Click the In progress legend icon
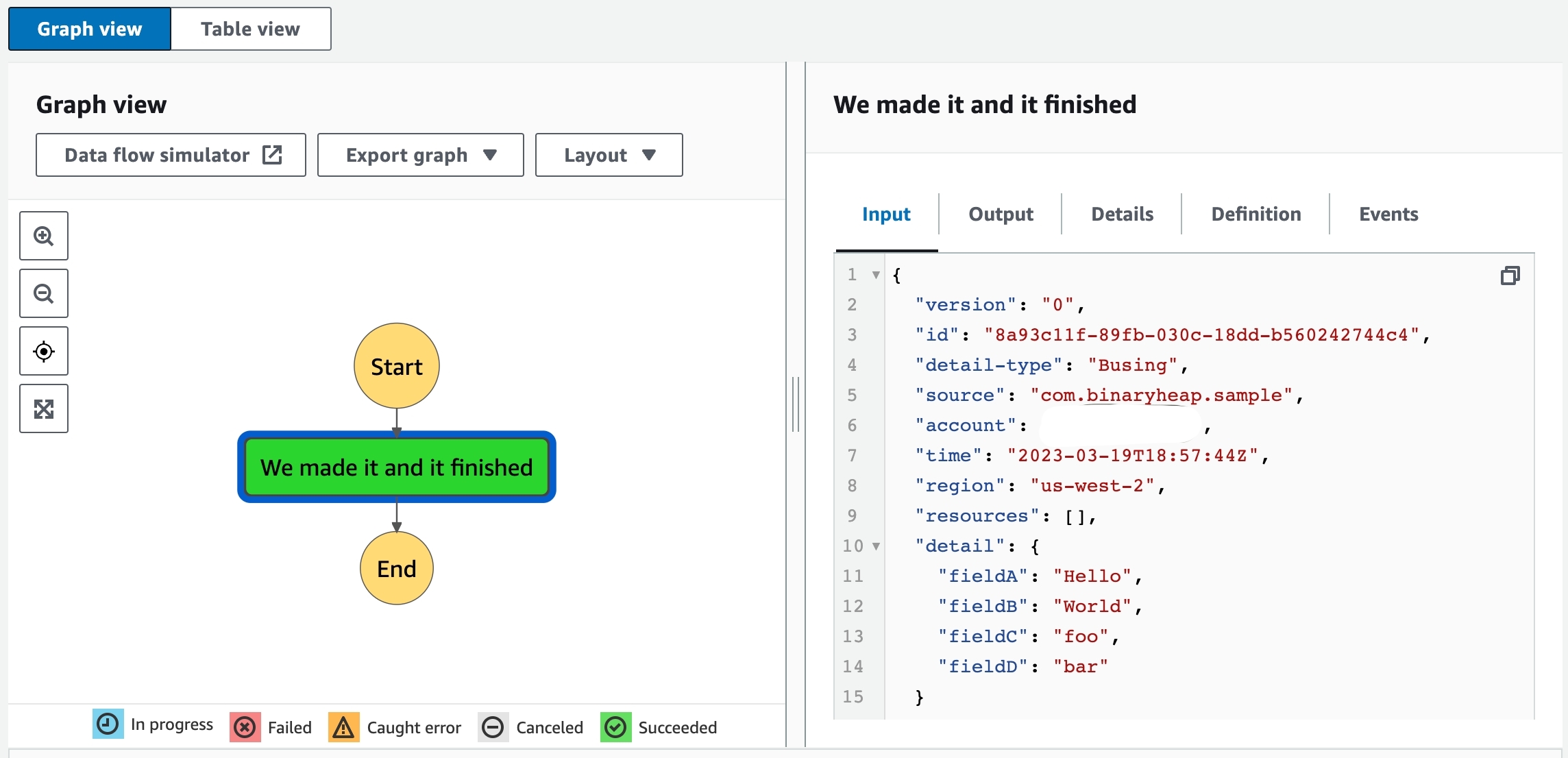Viewport: 1568px width, 758px height. coord(108,724)
